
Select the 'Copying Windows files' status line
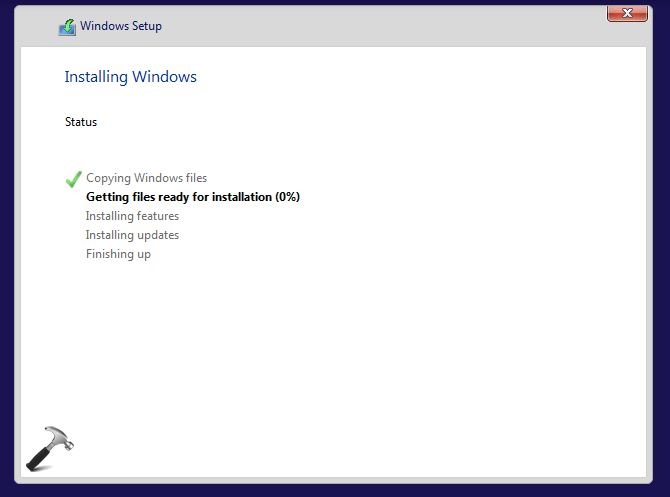click(x=147, y=178)
